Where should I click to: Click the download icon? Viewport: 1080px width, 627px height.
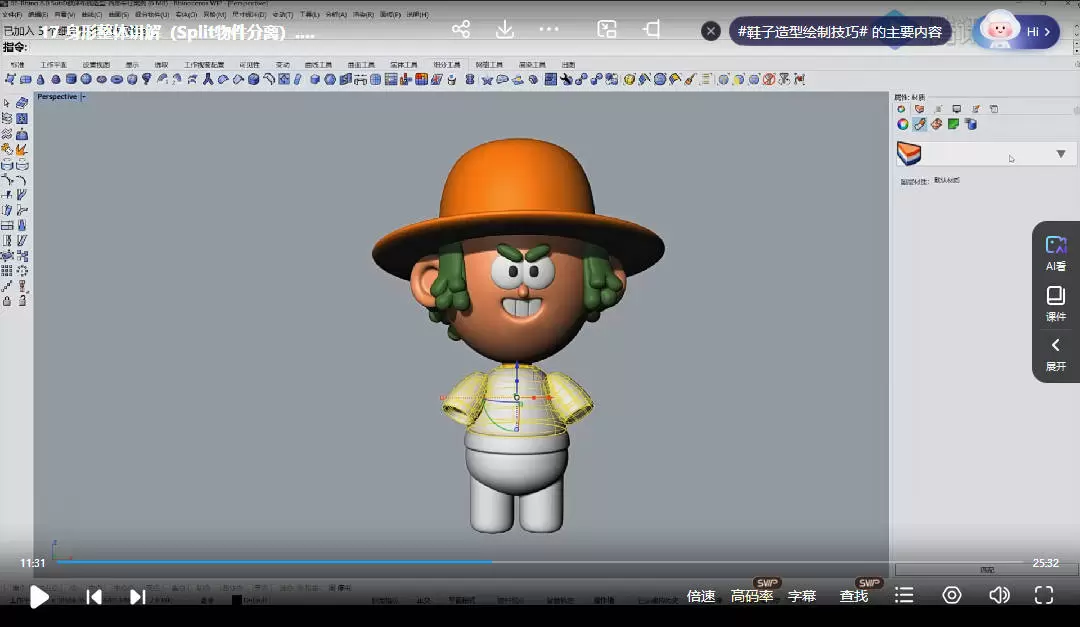[505, 30]
